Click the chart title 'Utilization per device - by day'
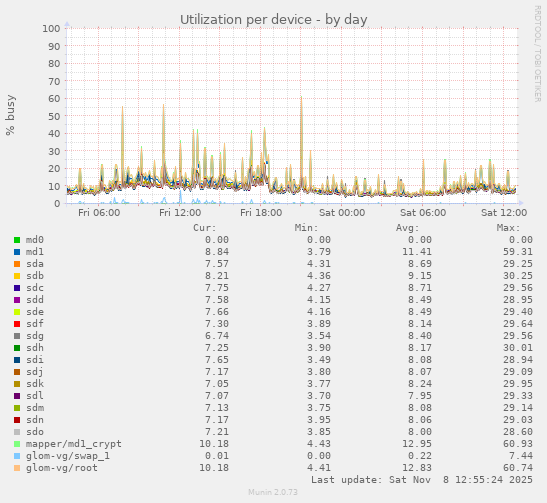 274,20
